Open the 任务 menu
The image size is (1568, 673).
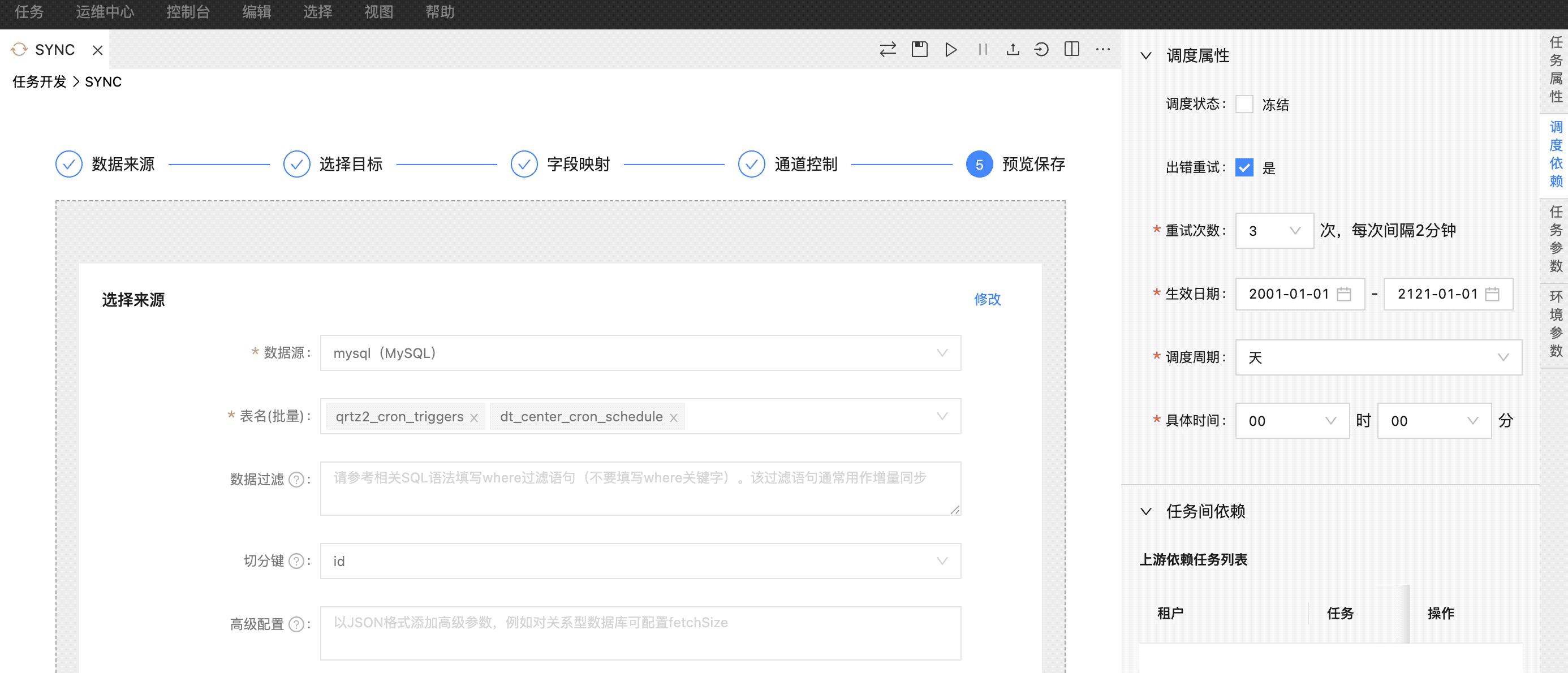[29, 12]
